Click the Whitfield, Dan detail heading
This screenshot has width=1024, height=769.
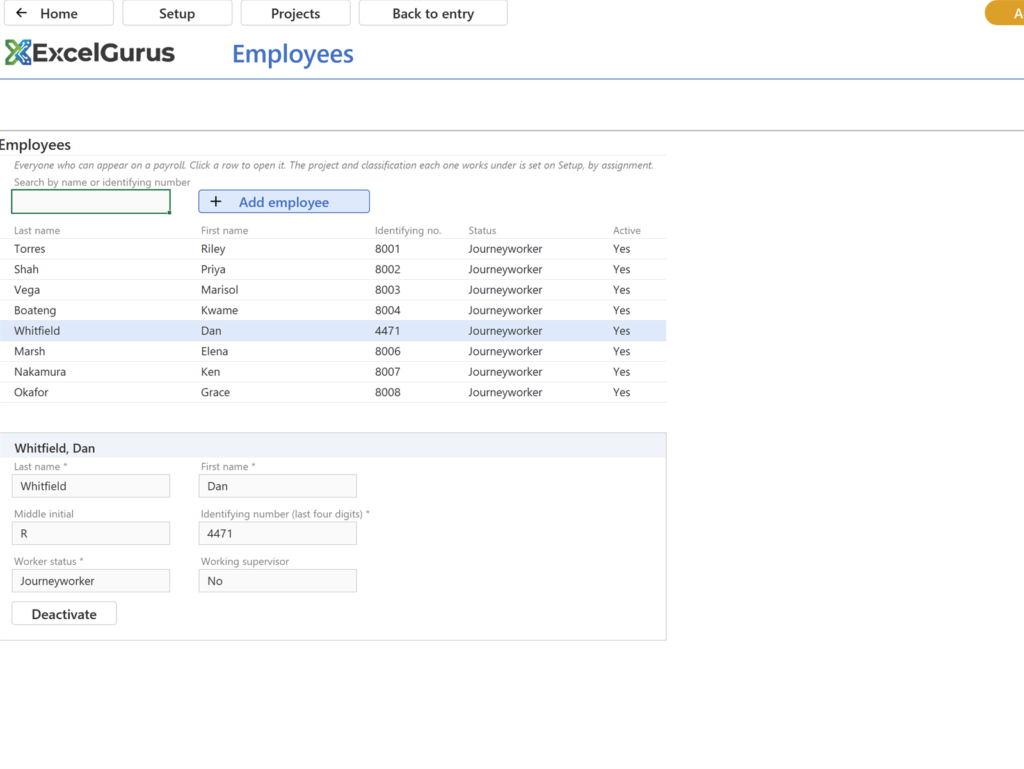point(55,448)
